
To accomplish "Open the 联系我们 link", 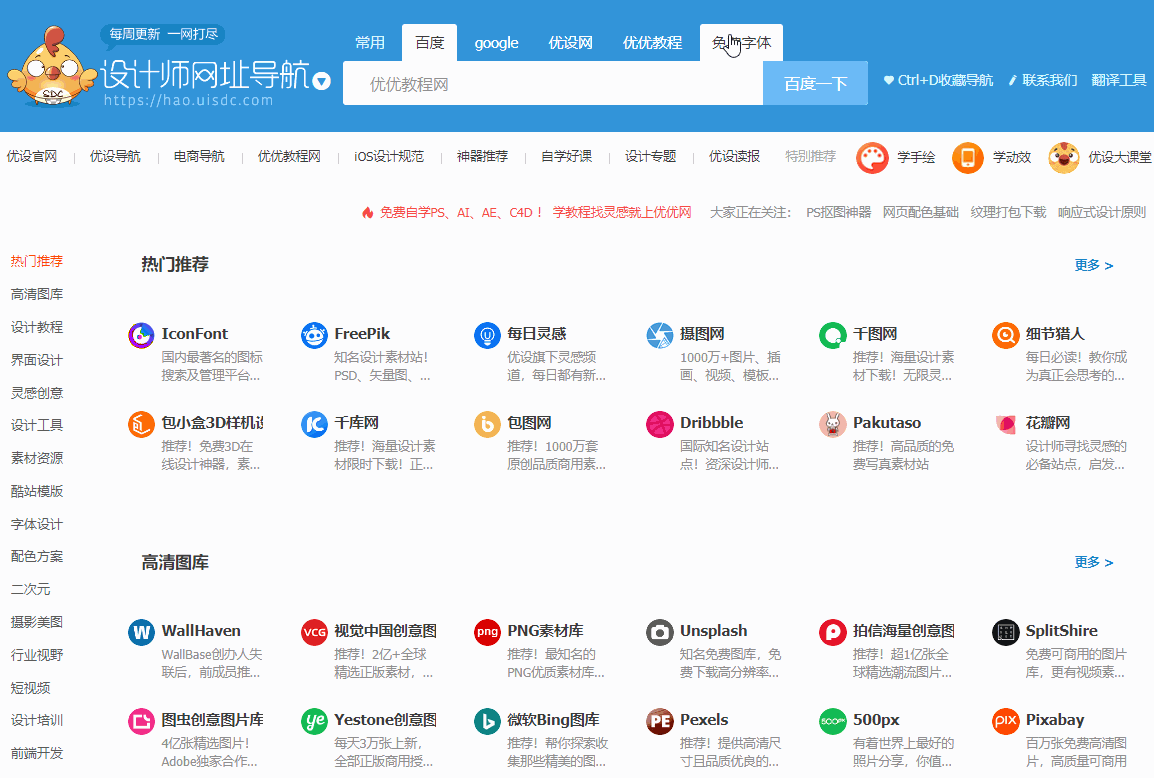I will coord(1043,80).
